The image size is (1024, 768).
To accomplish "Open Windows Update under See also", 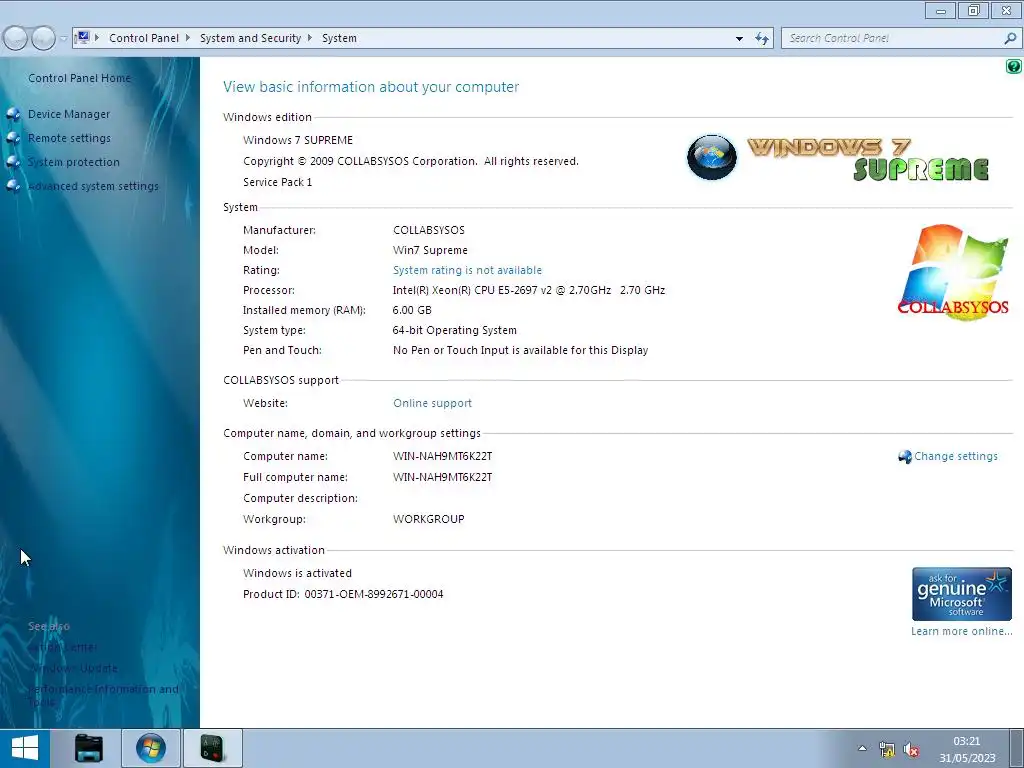I will pos(72,669).
